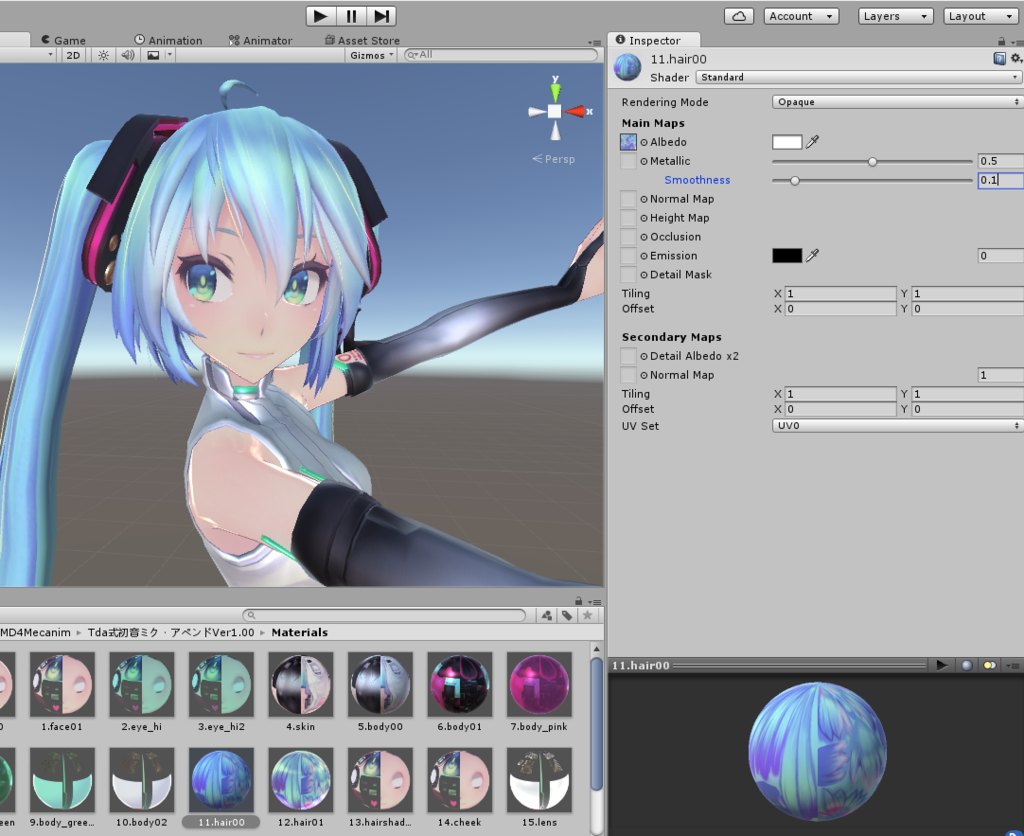Click the Project panel vertical scrollbar
The height and width of the screenshot is (836, 1024).
[x=596, y=725]
